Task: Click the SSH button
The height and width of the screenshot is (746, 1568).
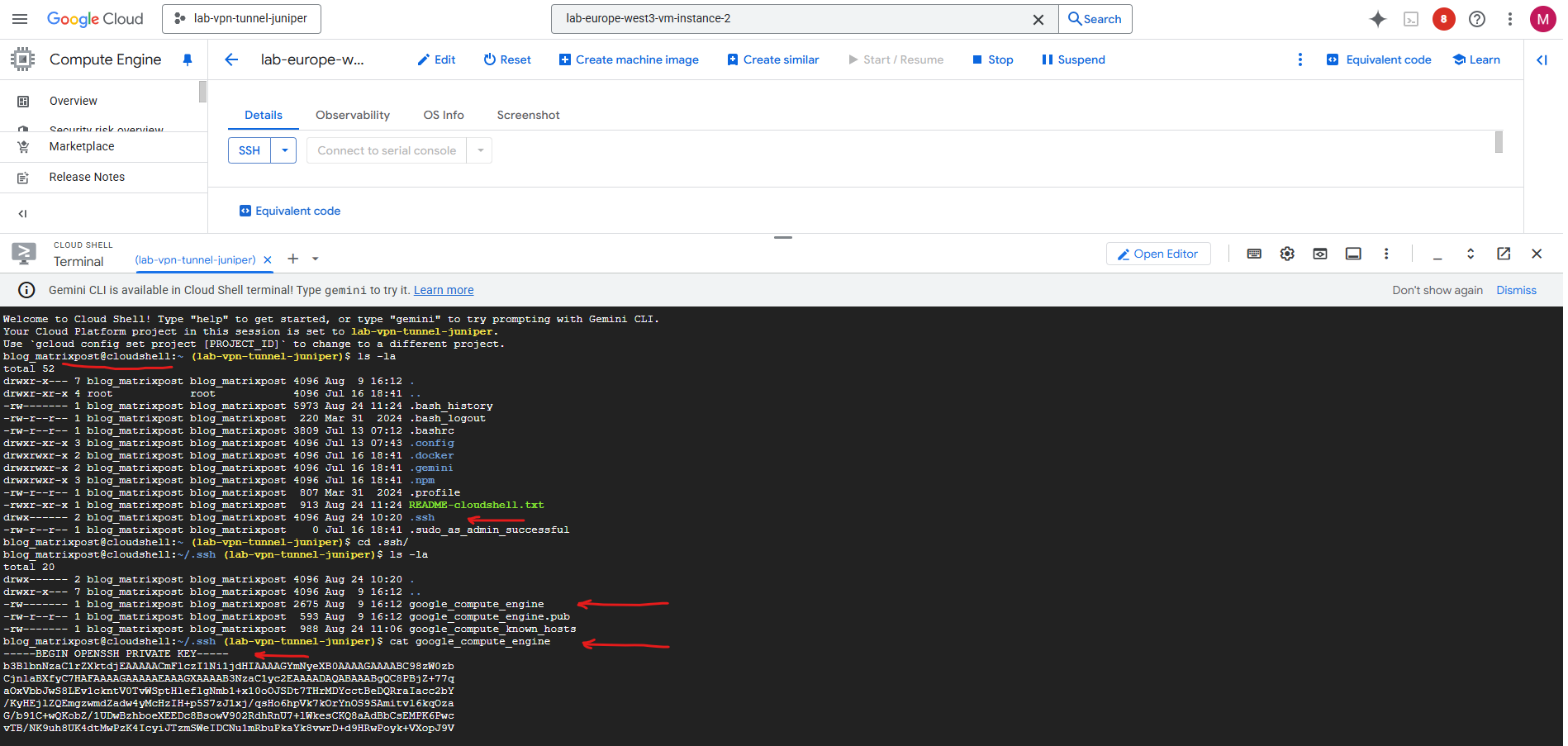Action: [x=249, y=150]
